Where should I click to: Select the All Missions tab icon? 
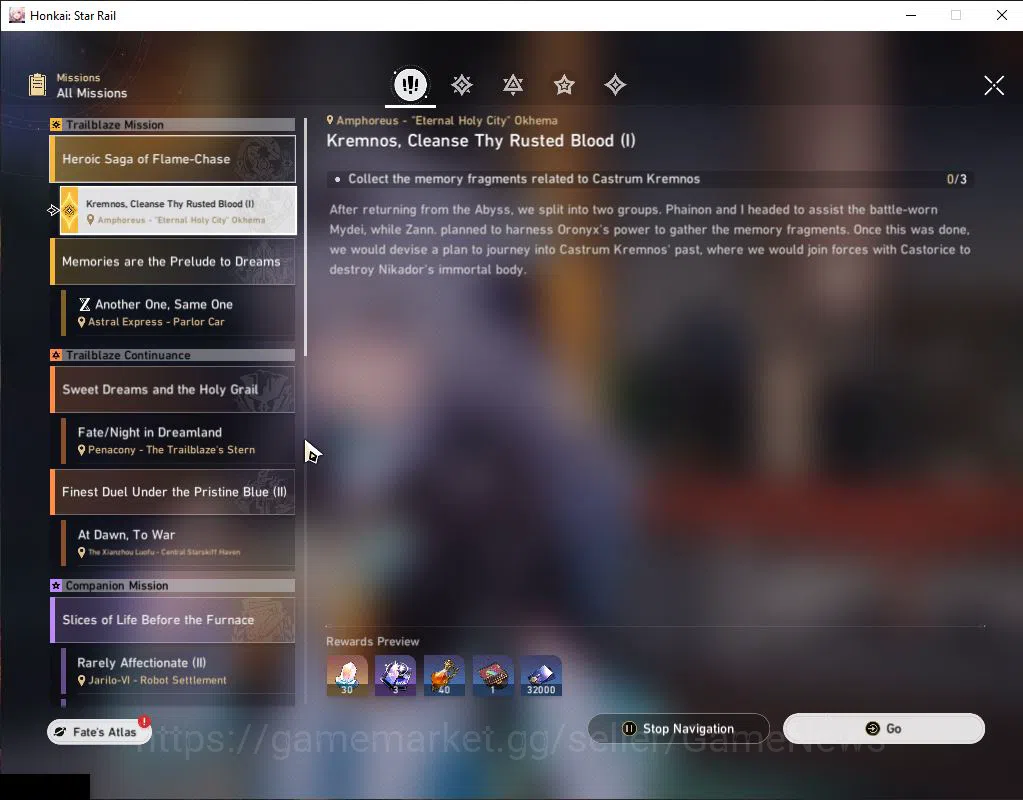[410, 84]
